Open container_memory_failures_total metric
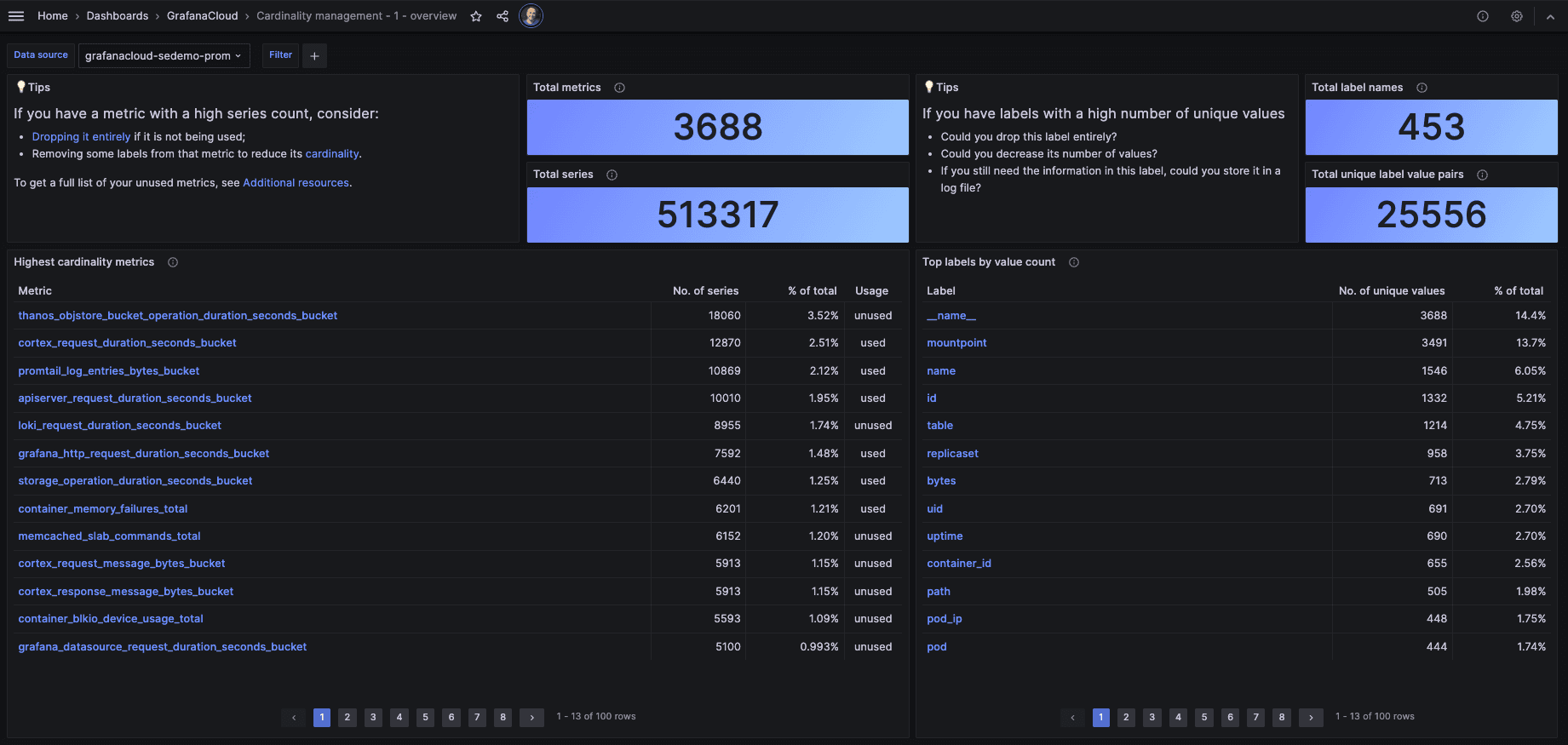The width and height of the screenshot is (1568, 745). pos(102,509)
